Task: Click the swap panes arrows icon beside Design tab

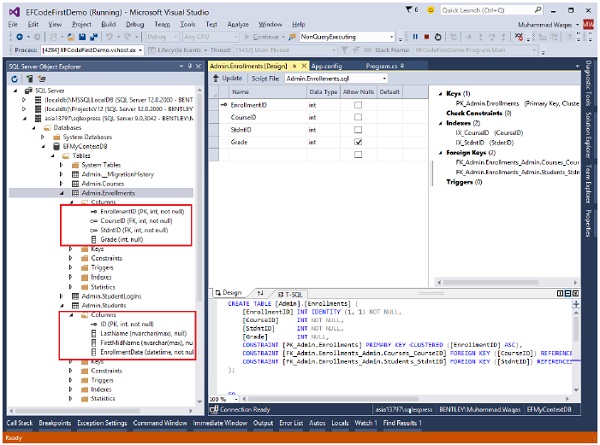Action: 260,293
